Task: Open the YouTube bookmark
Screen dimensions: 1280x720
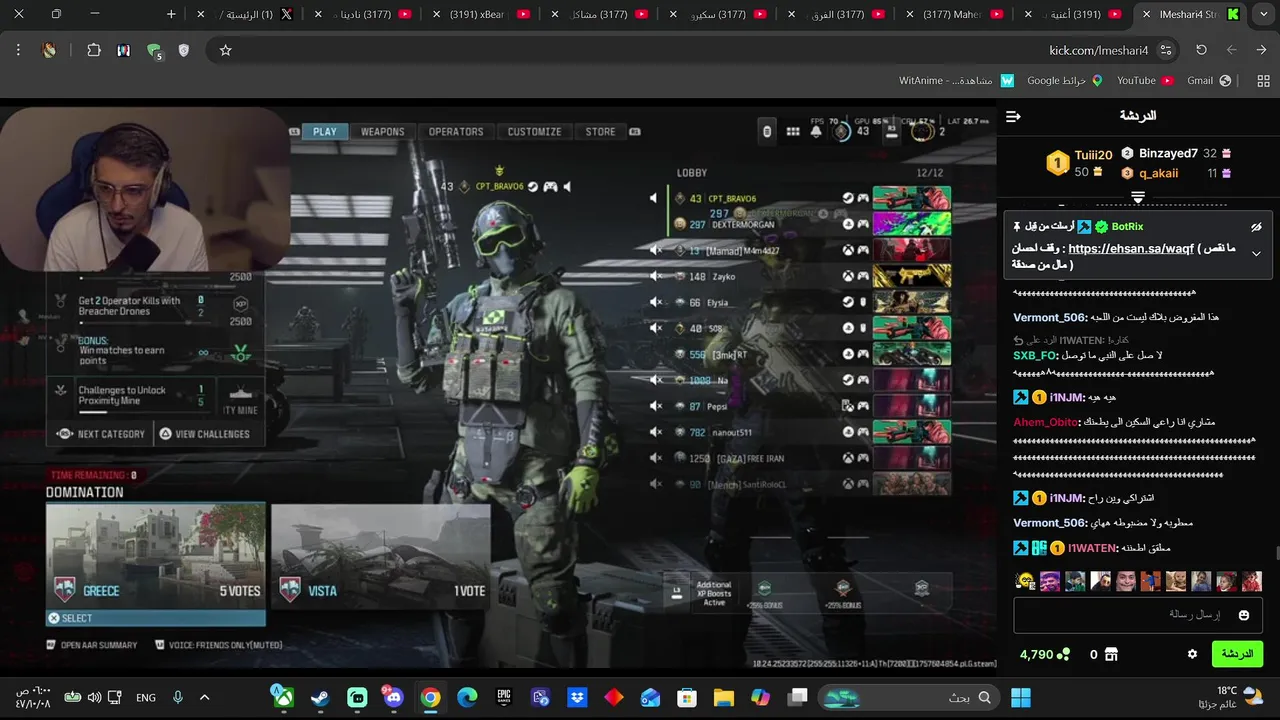Action: click(1144, 80)
